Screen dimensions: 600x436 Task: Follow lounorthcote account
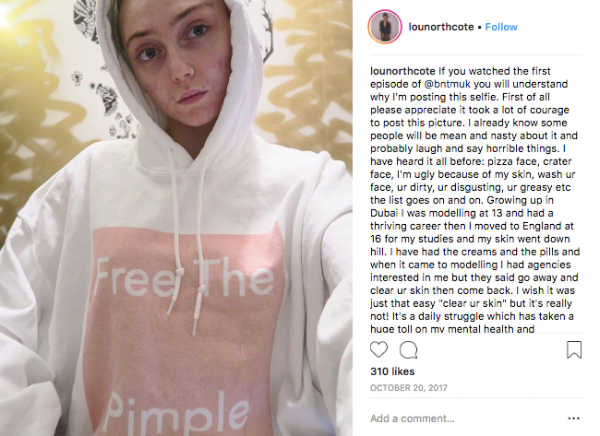click(x=501, y=27)
